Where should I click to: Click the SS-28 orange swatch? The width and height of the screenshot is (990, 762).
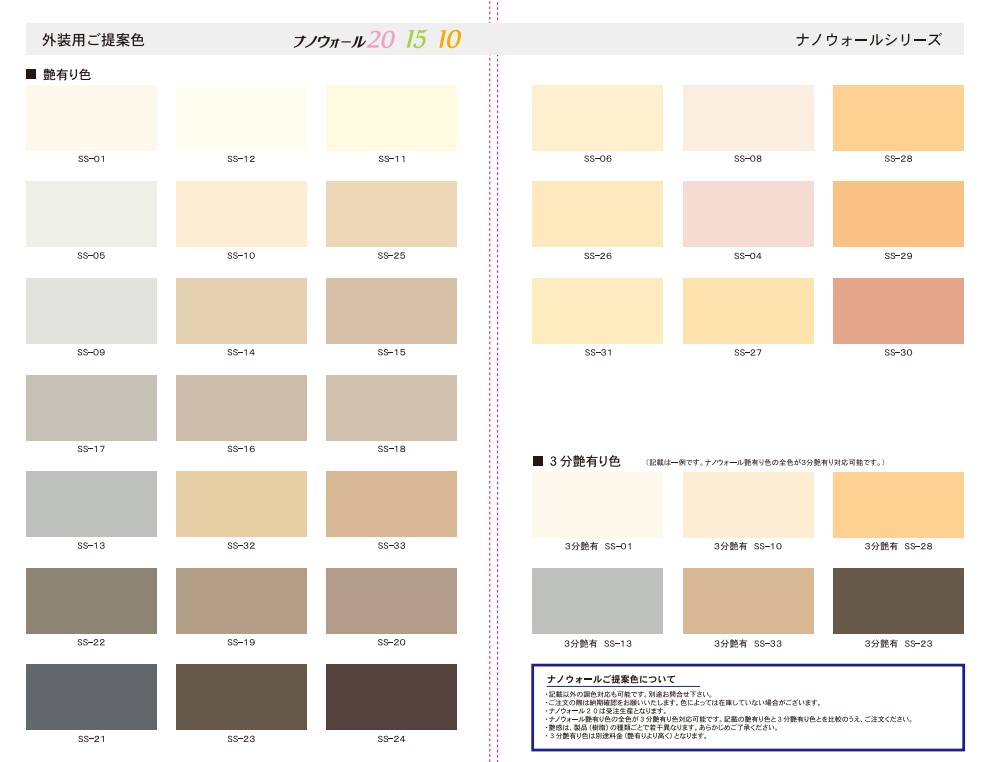pos(897,117)
